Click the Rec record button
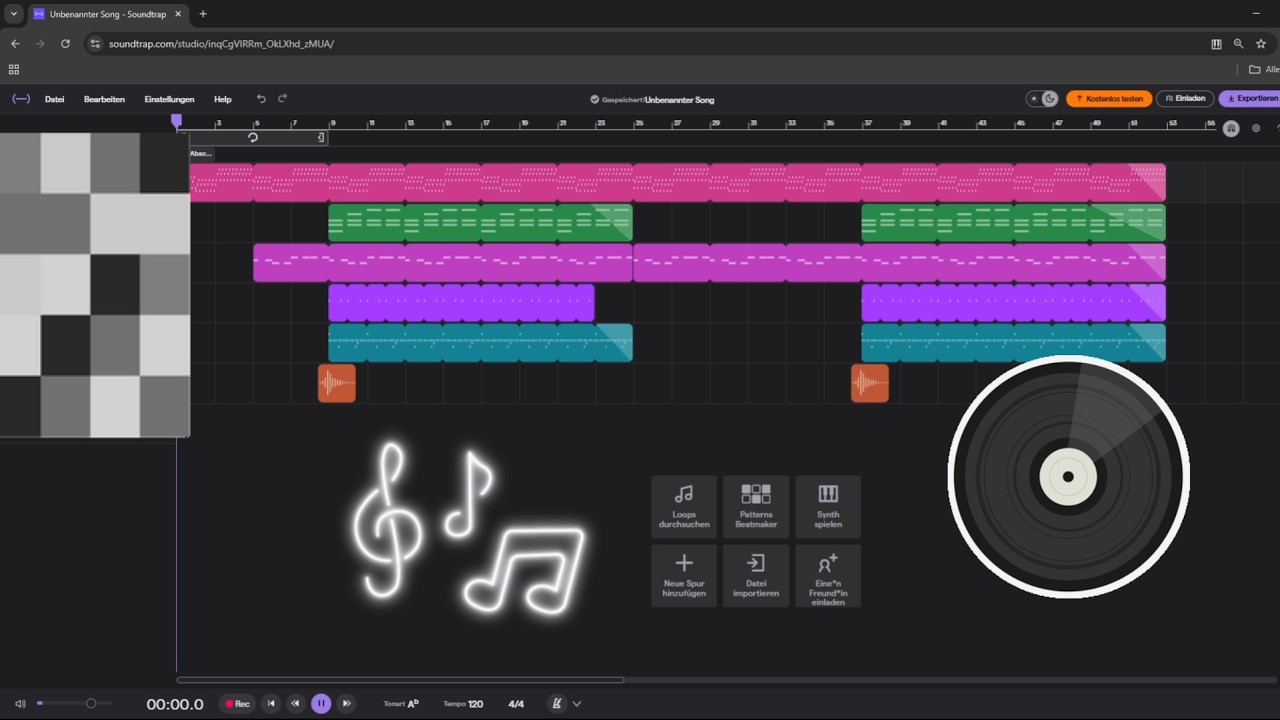The image size is (1280, 720). click(237, 704)
